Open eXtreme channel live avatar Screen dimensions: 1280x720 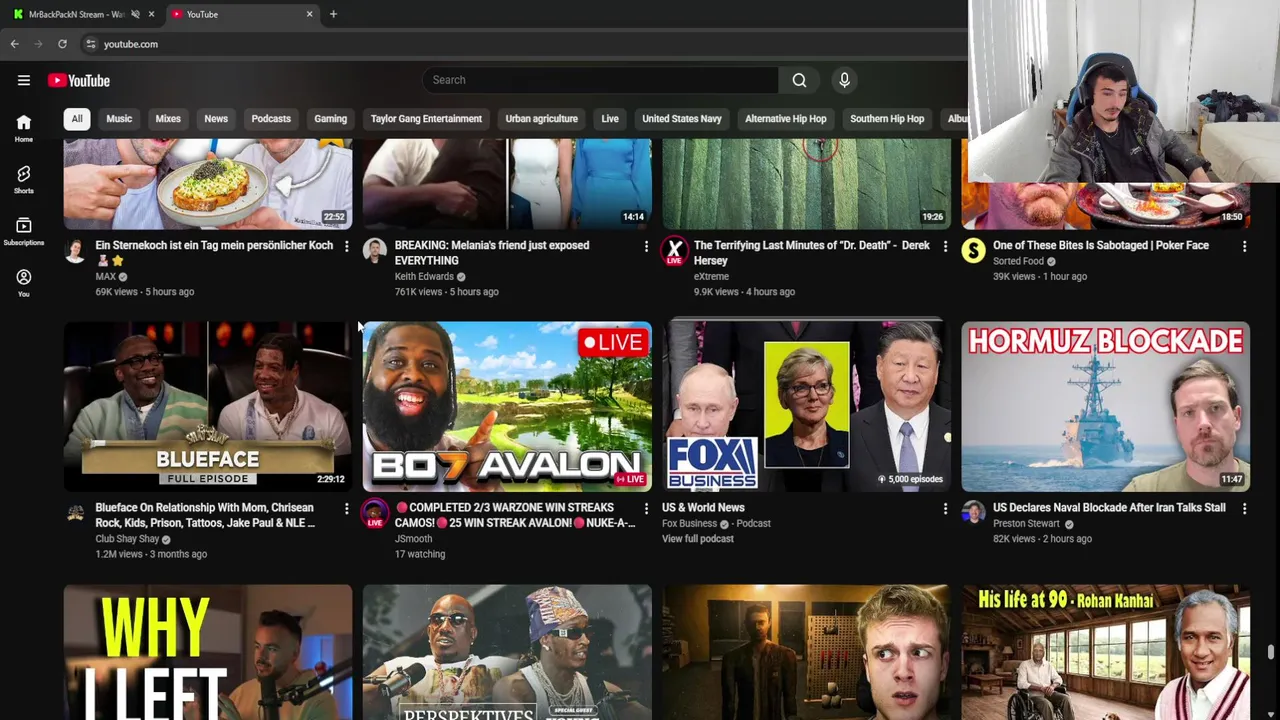tap(674, 250)
